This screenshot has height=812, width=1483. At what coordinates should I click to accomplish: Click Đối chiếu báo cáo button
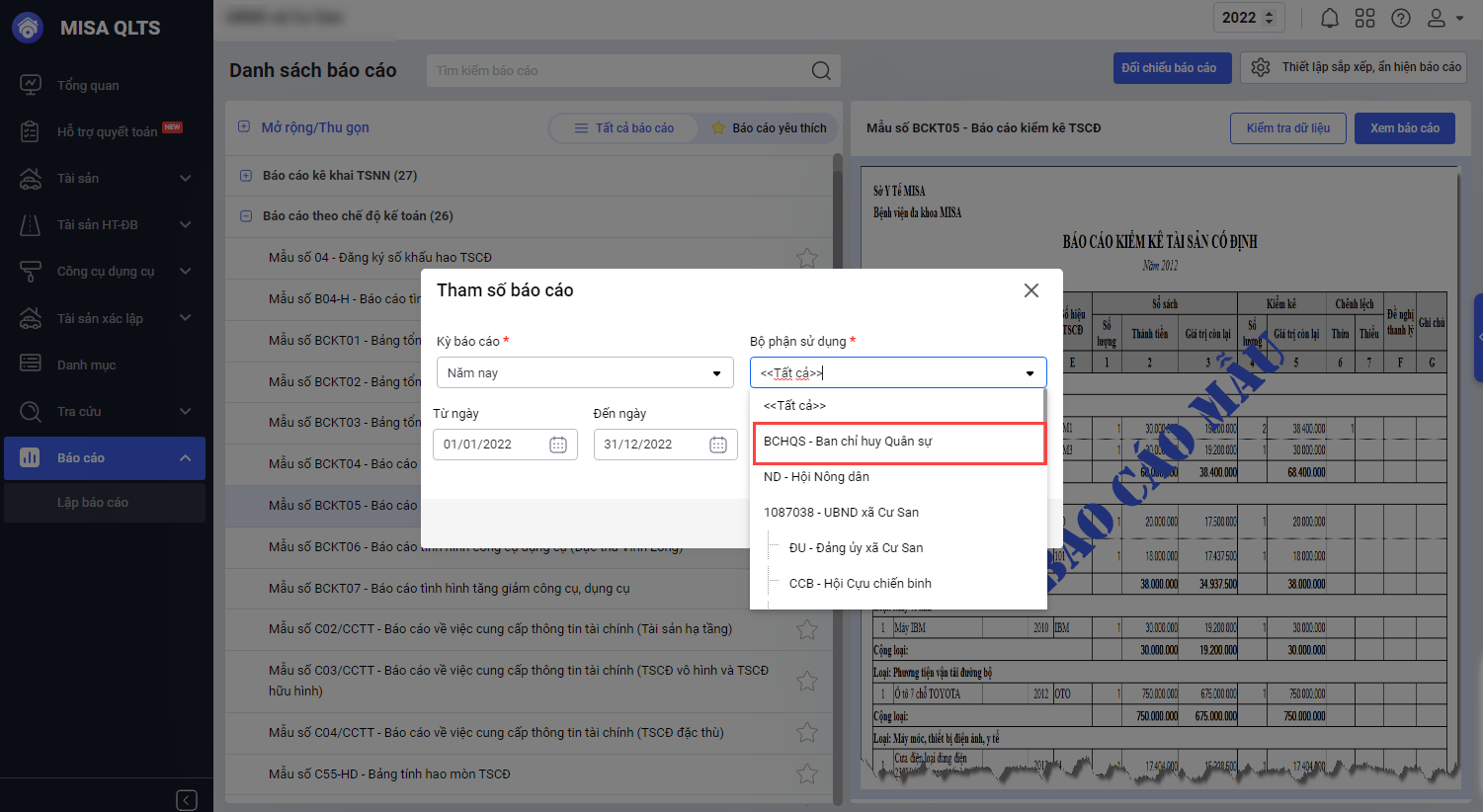click(x=1172, y=68)
